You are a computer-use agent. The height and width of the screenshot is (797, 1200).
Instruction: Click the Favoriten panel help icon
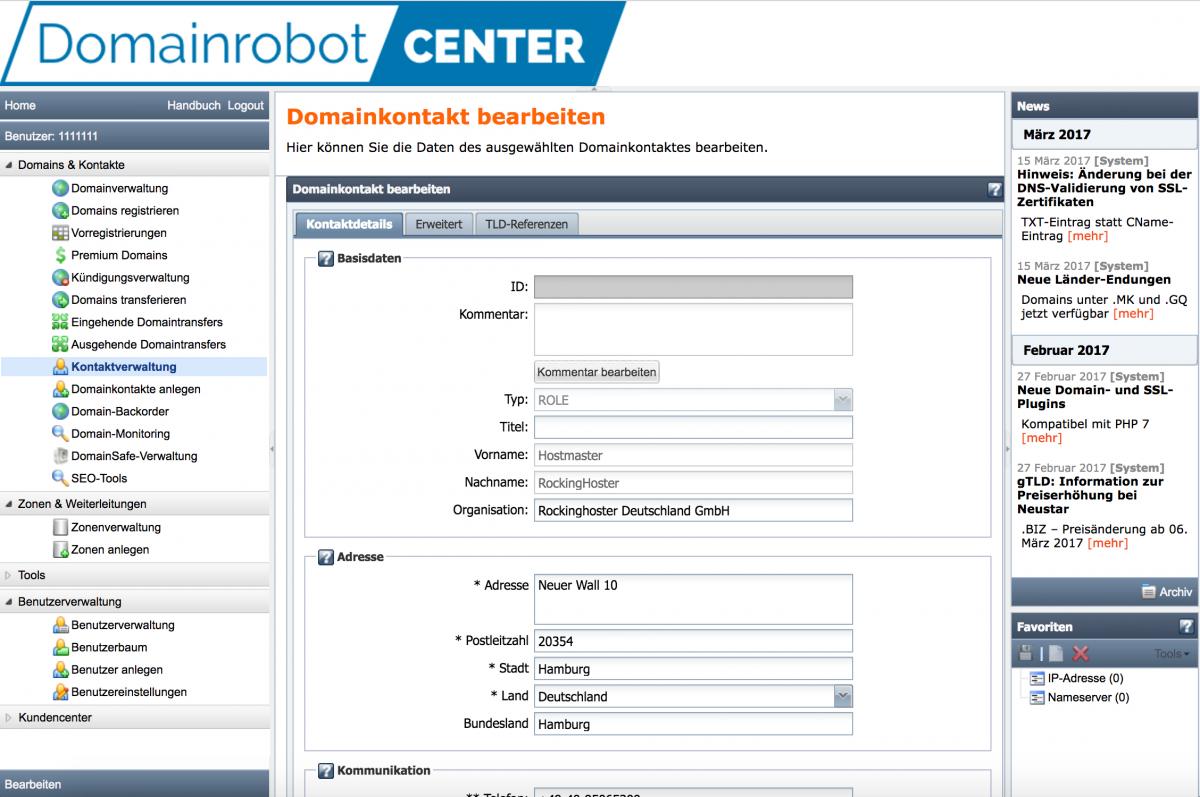pos(1186,627)
